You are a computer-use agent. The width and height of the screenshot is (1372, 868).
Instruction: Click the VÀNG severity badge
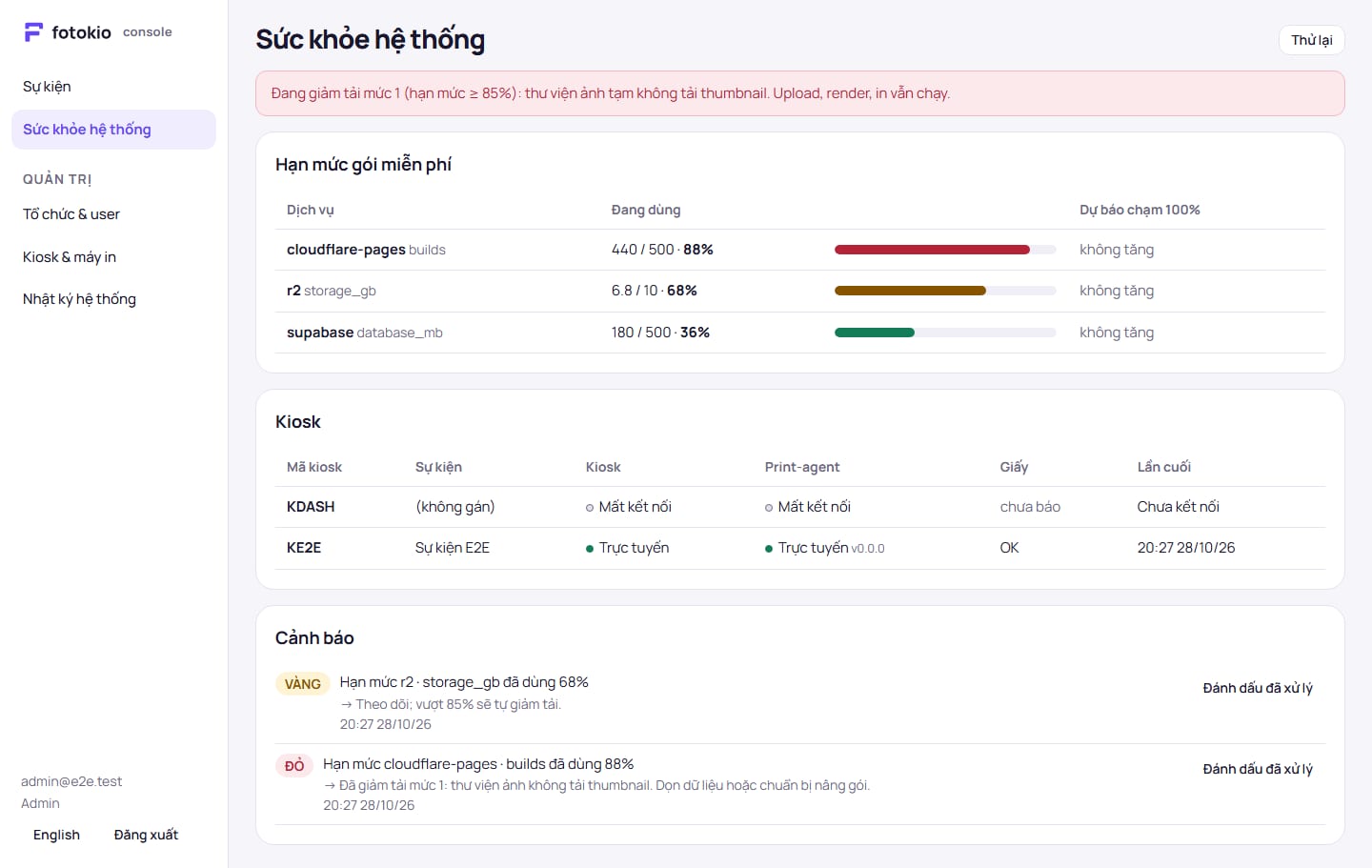303,684
